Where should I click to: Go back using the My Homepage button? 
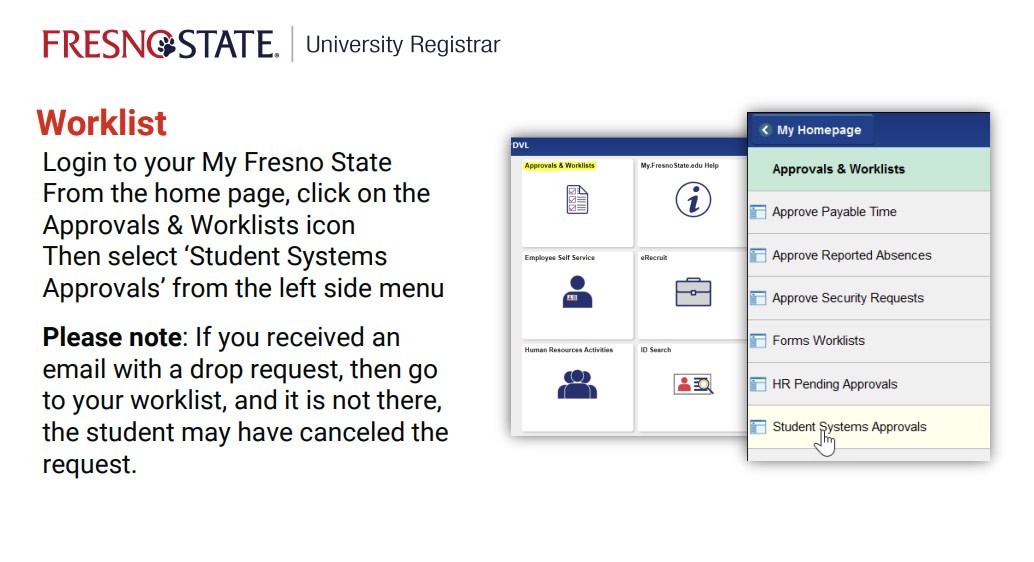click(810, 130)
